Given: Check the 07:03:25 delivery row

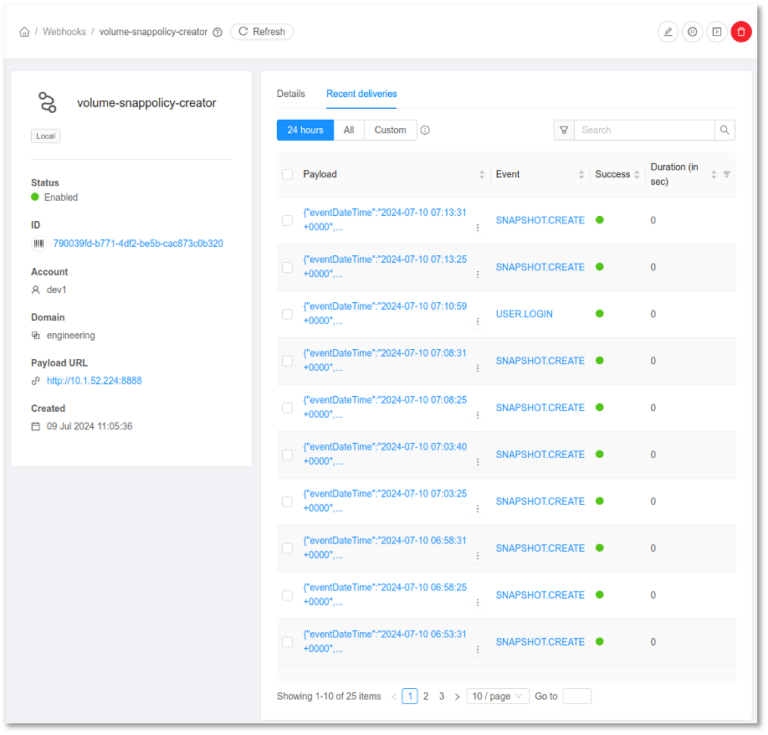Looking at the screenshot, I should 288,502.
